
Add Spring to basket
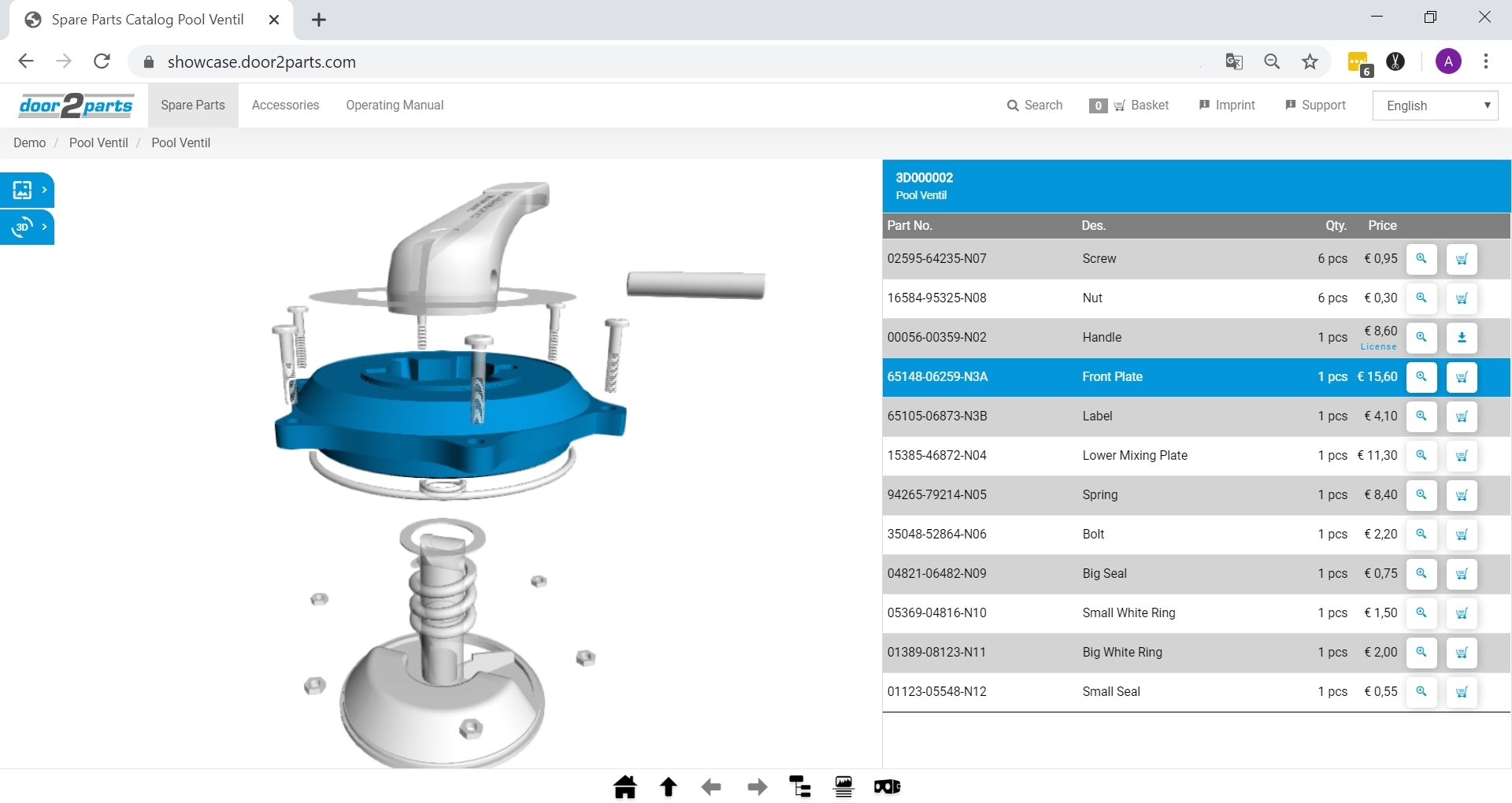click(x=1462, y=495)
